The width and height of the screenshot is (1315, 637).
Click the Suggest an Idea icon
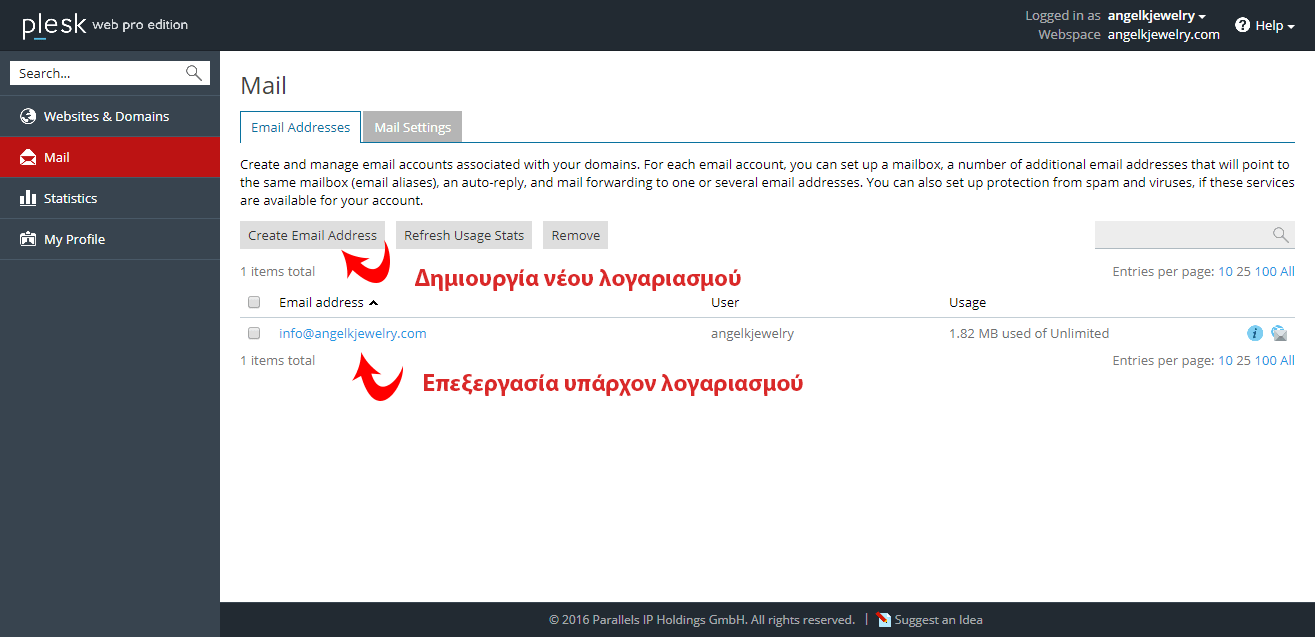pos(883,619)
